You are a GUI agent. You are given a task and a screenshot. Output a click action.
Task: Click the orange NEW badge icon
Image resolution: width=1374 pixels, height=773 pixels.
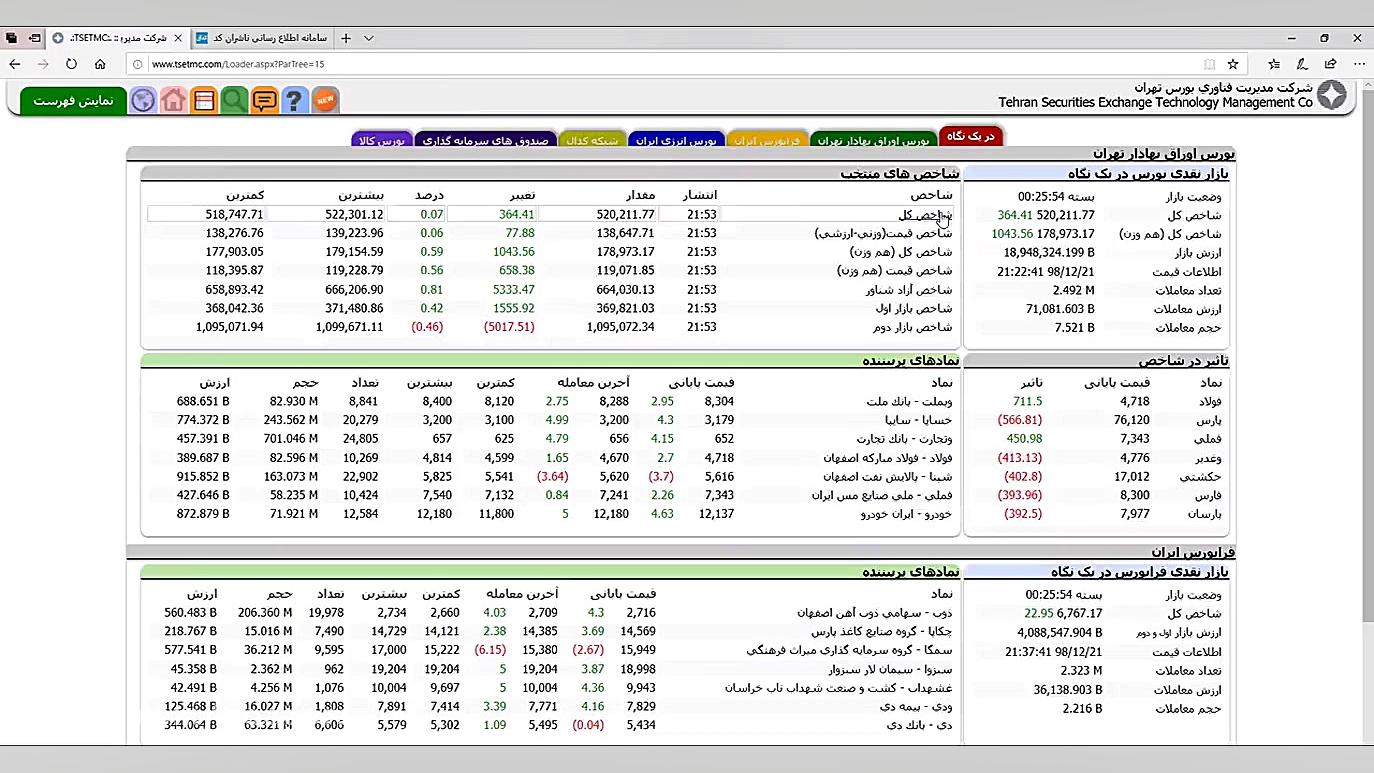(325, 100)
